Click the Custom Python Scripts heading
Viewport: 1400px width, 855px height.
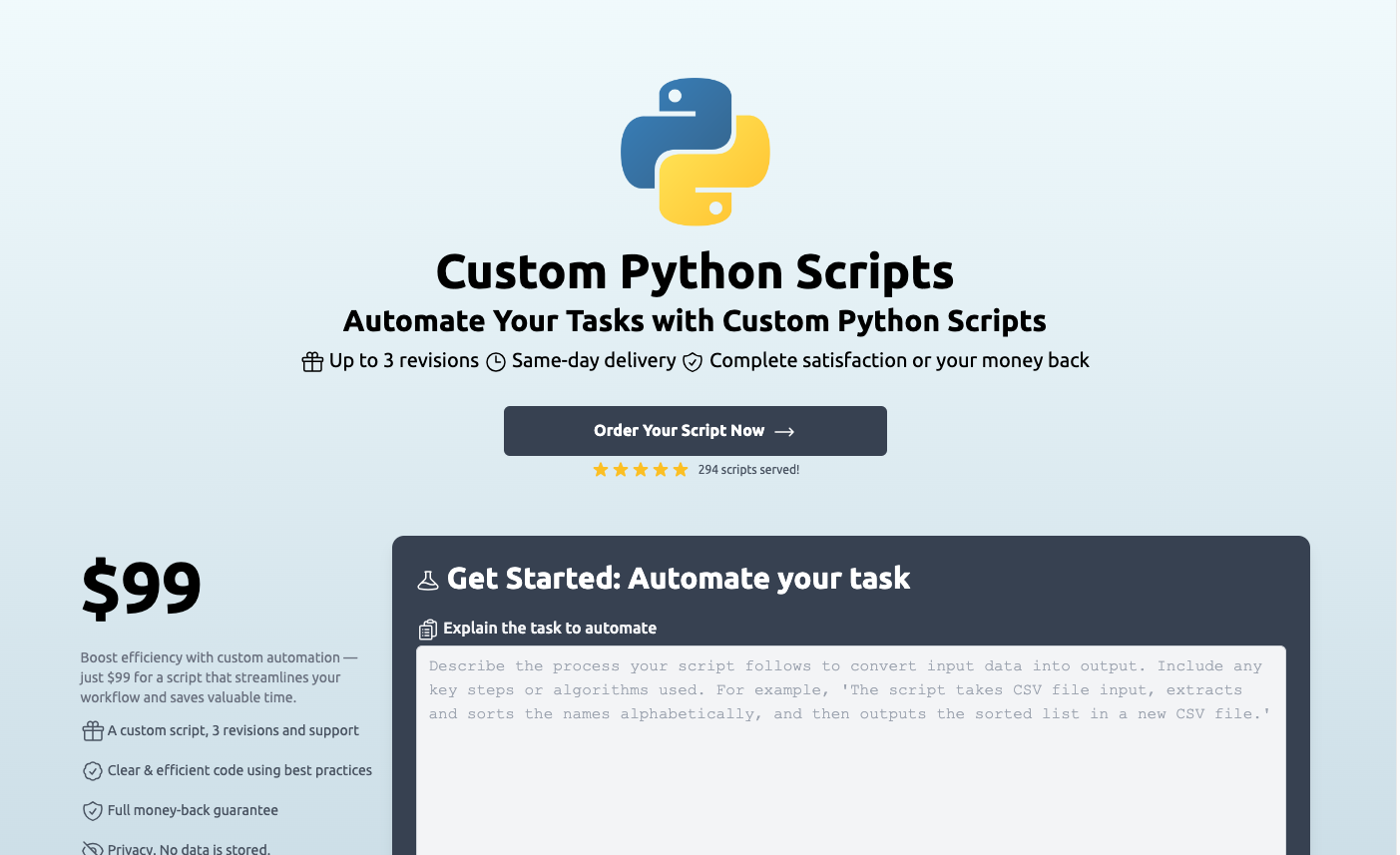(696, 271)
